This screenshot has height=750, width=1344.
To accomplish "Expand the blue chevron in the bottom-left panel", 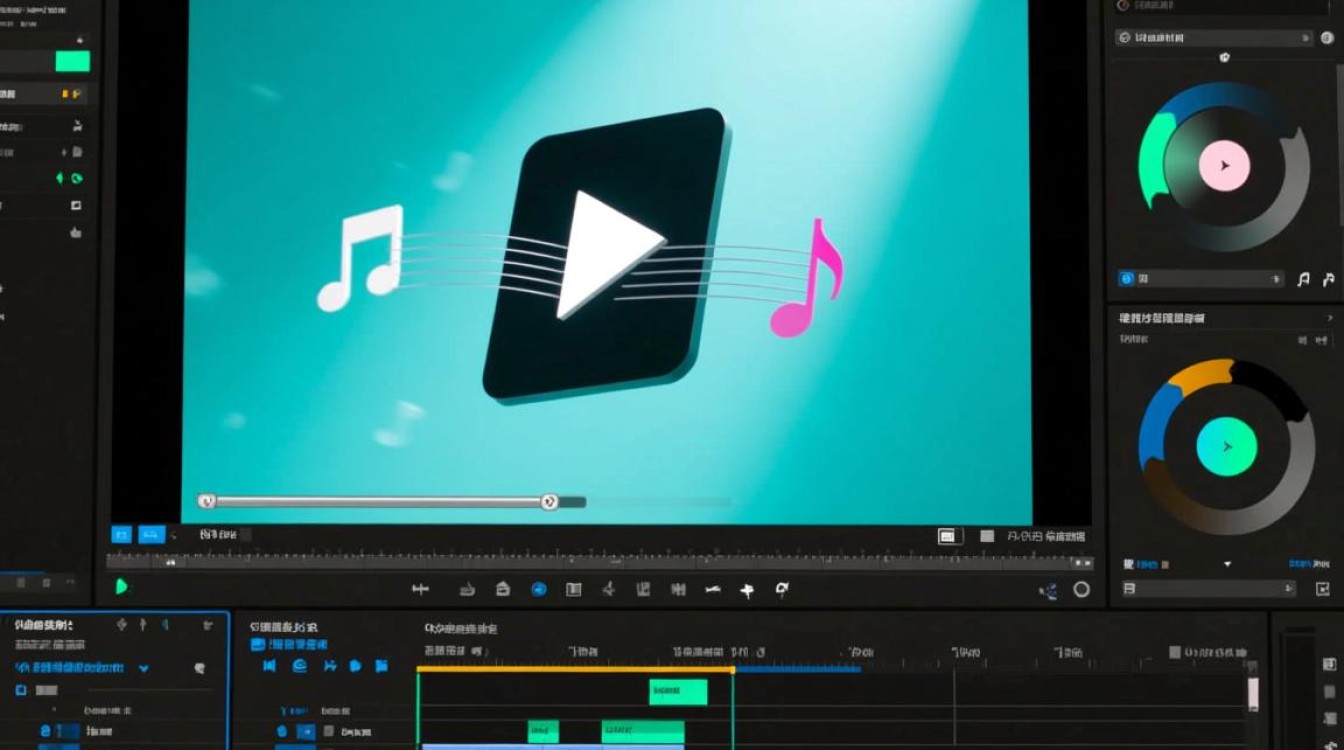I will 144,668.
